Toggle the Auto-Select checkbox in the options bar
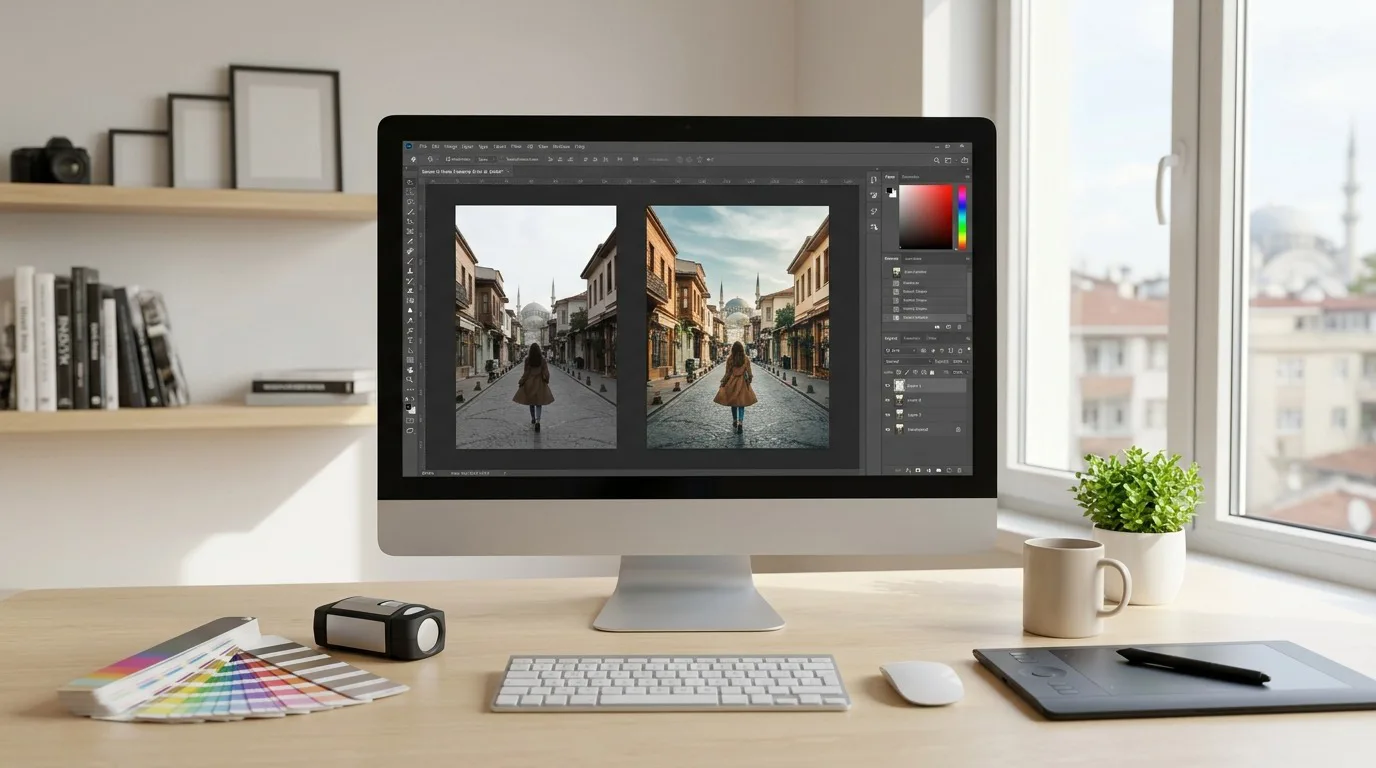Image resolution: width=1376 pixels, height=768 pixels. point(447,159)
